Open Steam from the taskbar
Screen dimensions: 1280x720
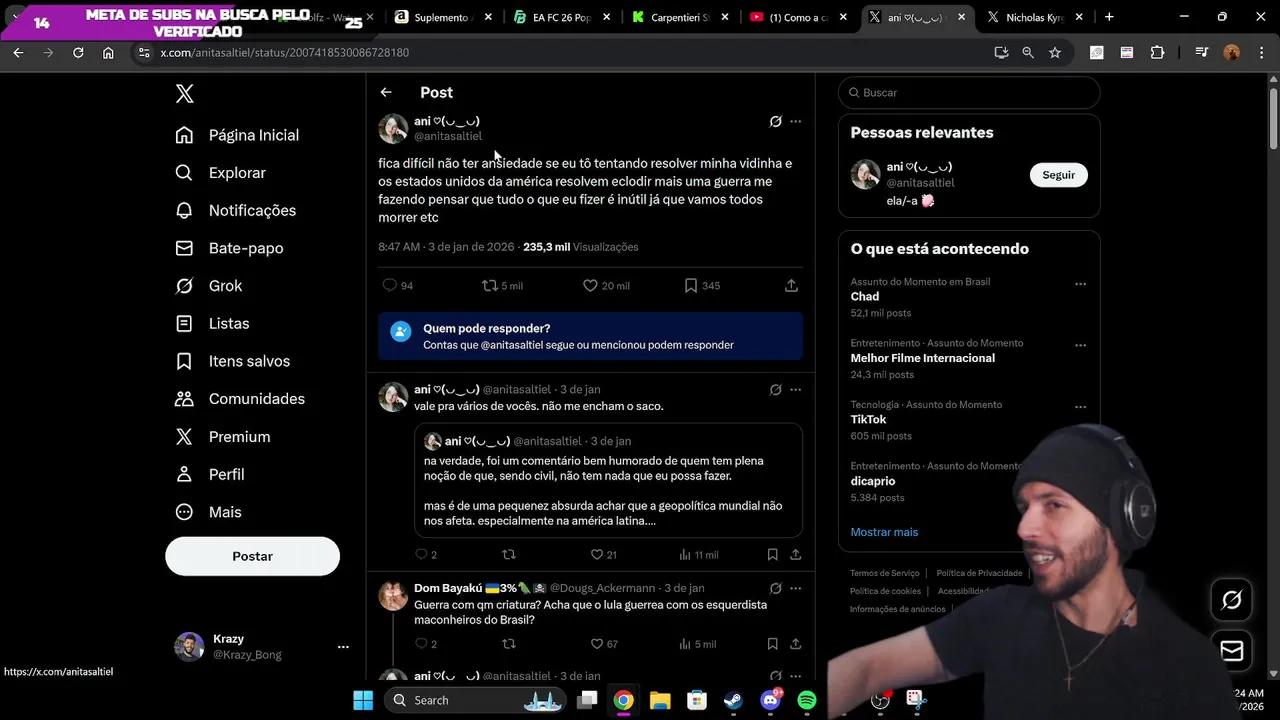pos(733,700)
